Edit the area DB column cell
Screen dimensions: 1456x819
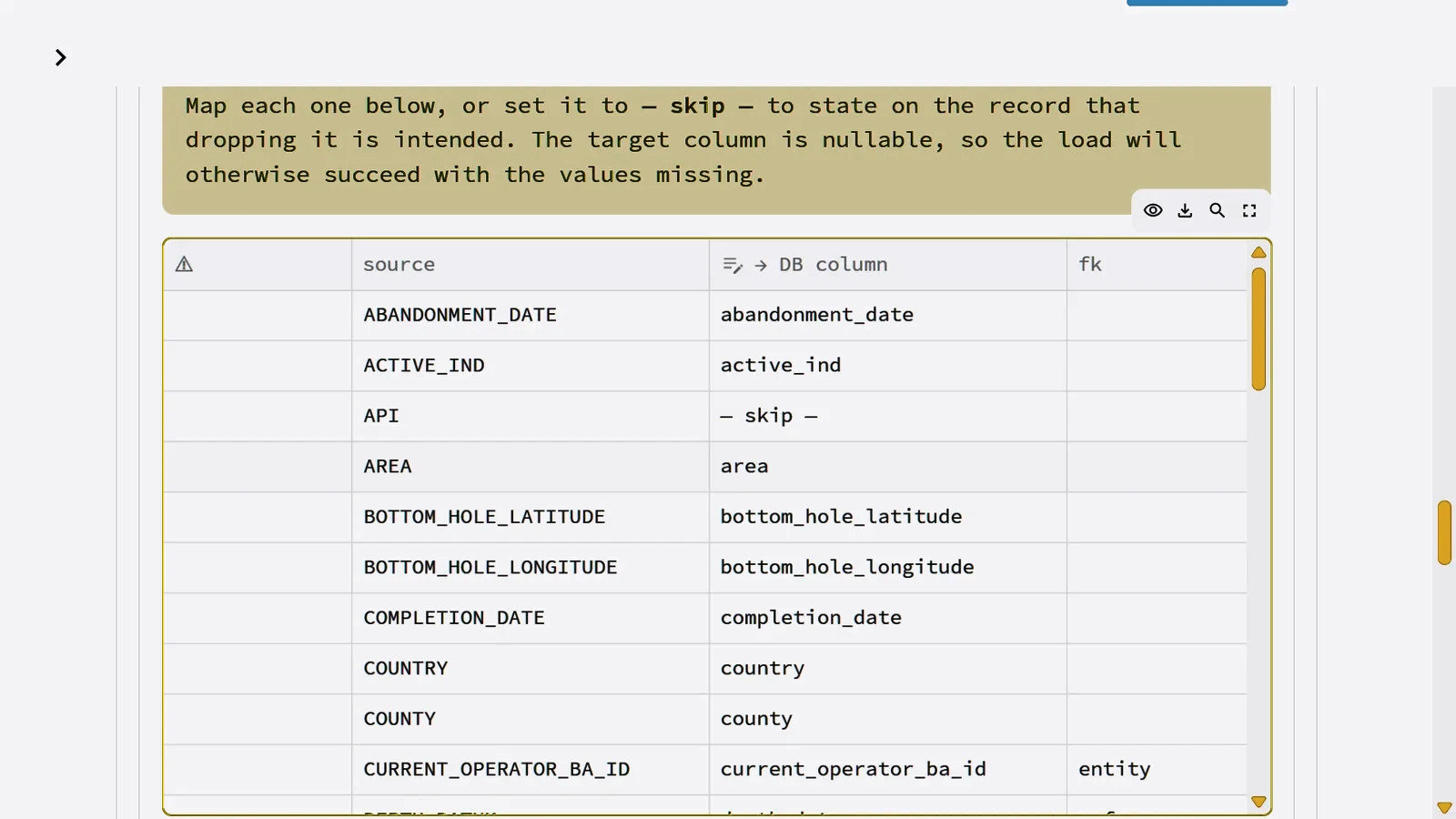pos(888,467)
